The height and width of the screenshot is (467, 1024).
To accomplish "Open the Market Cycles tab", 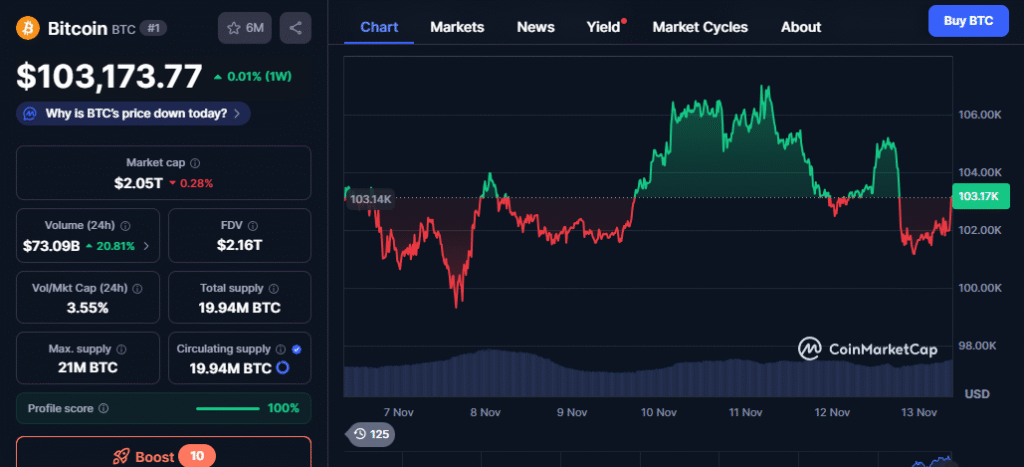I will click(699, 27).
